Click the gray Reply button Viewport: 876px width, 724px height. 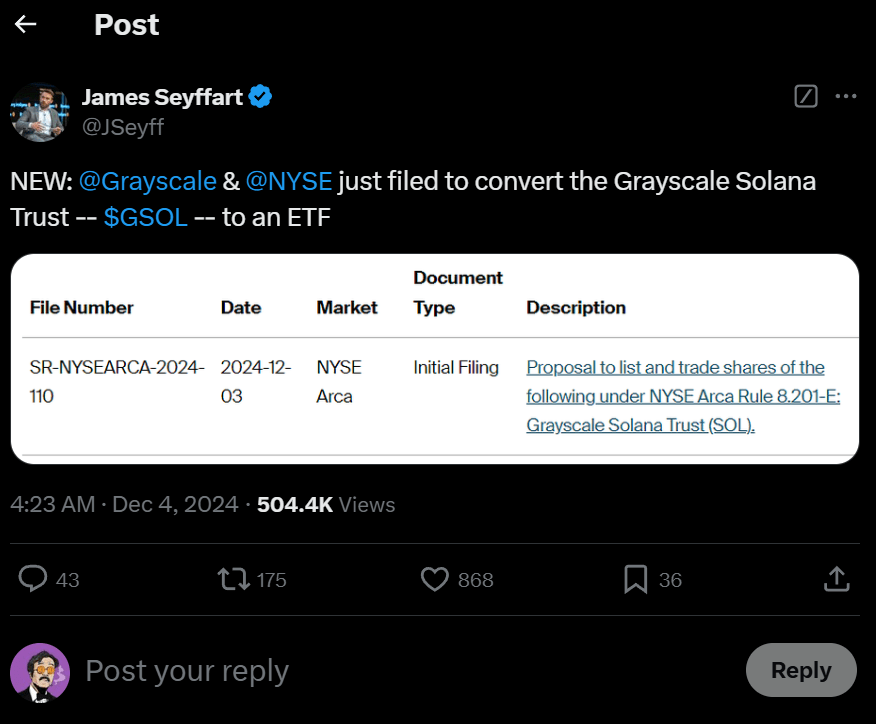801,670
